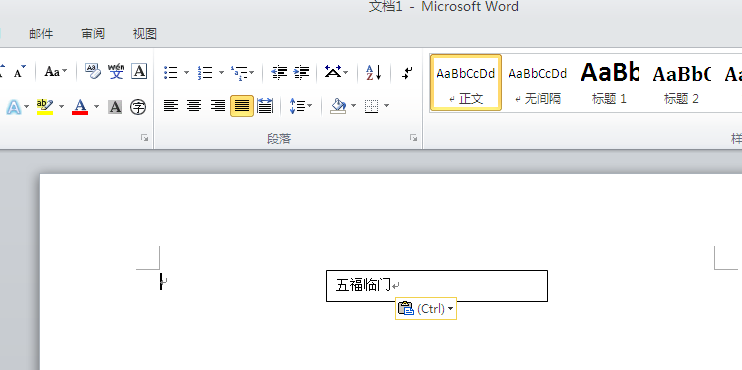Open the borders dropdown arrow

pyautogui.click(x=387, y=106)
